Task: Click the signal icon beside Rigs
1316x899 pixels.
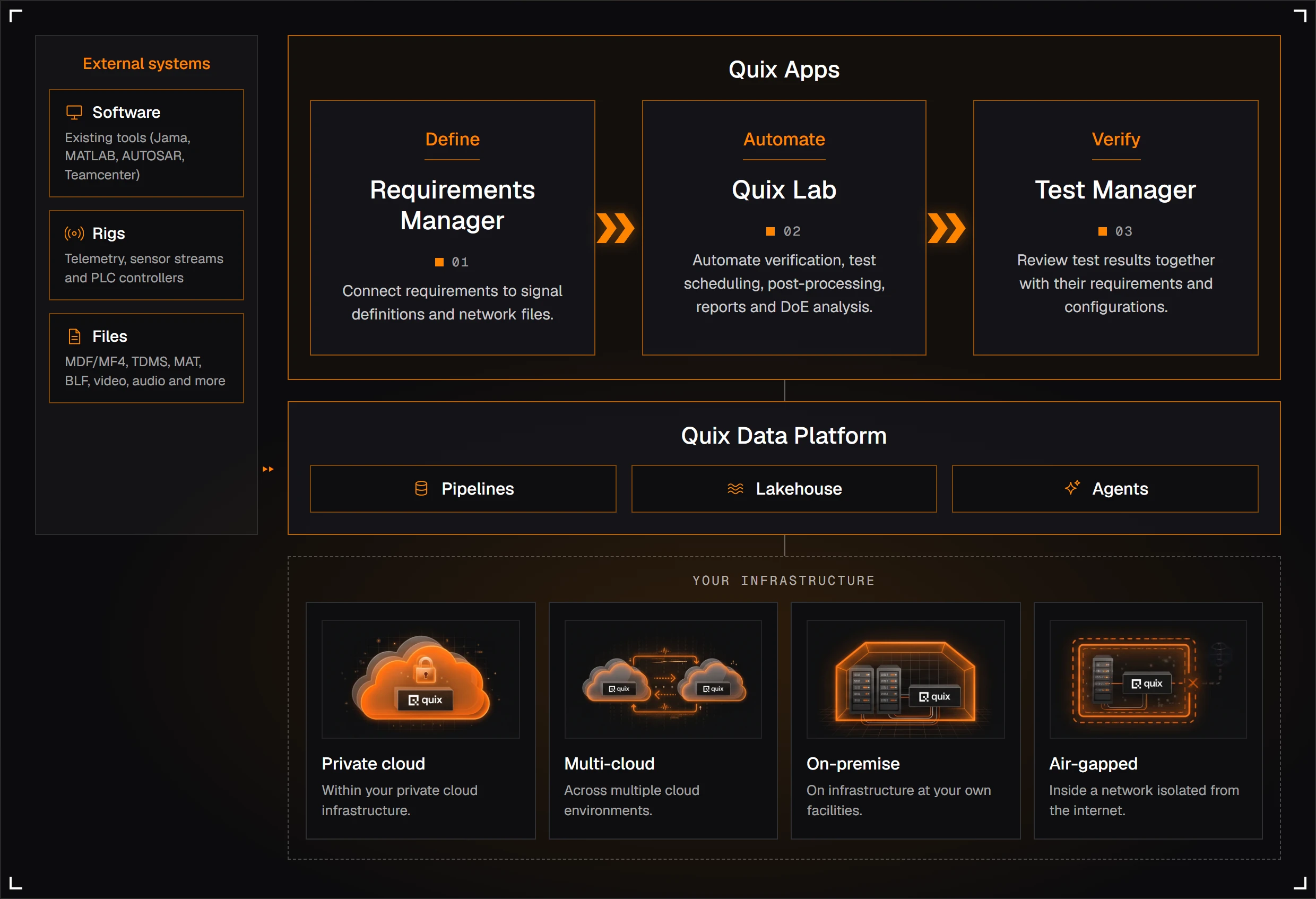Action: click(x=74, y=234)
